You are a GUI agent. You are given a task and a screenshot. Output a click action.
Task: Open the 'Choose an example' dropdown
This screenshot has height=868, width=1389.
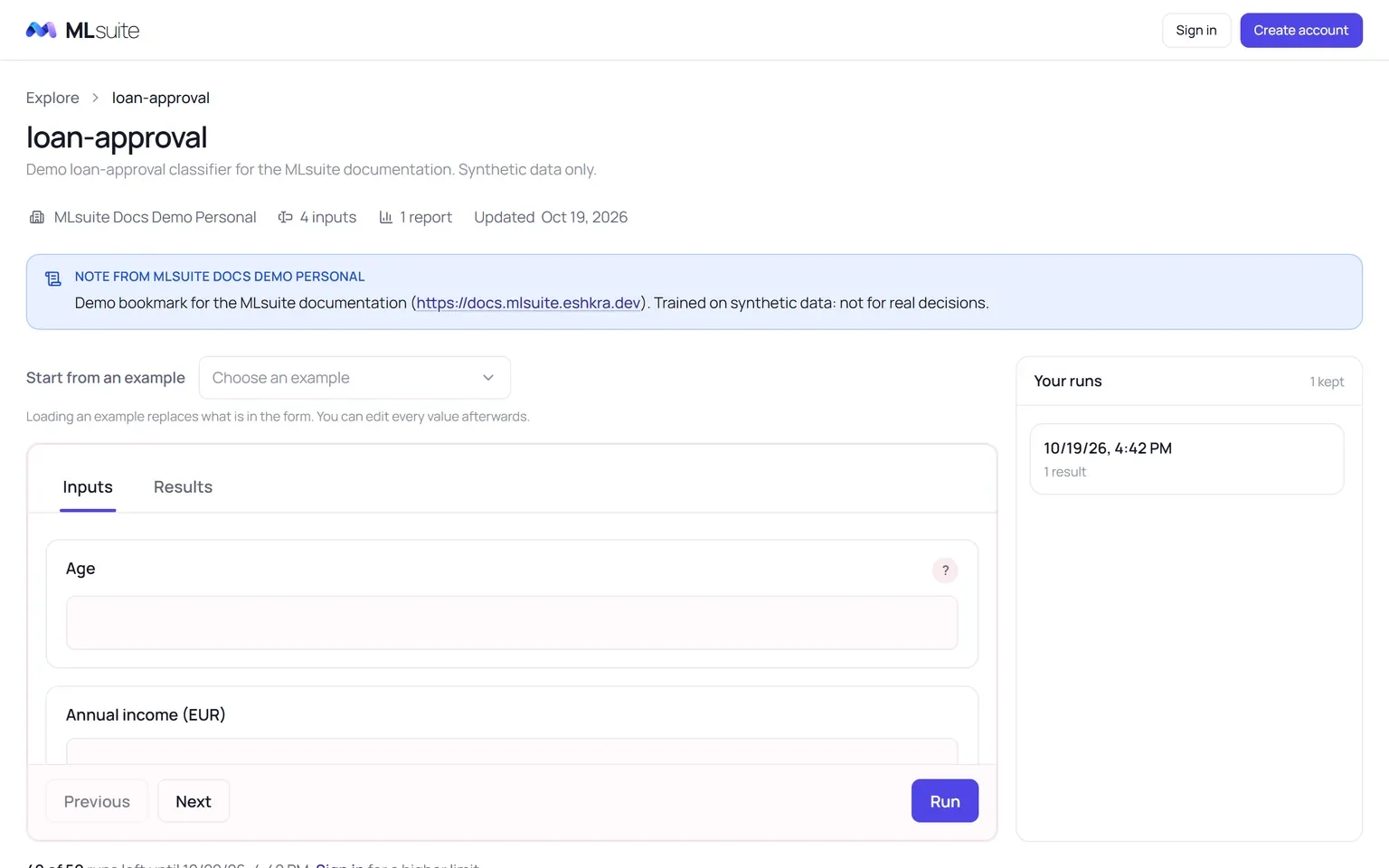(354, 378)
